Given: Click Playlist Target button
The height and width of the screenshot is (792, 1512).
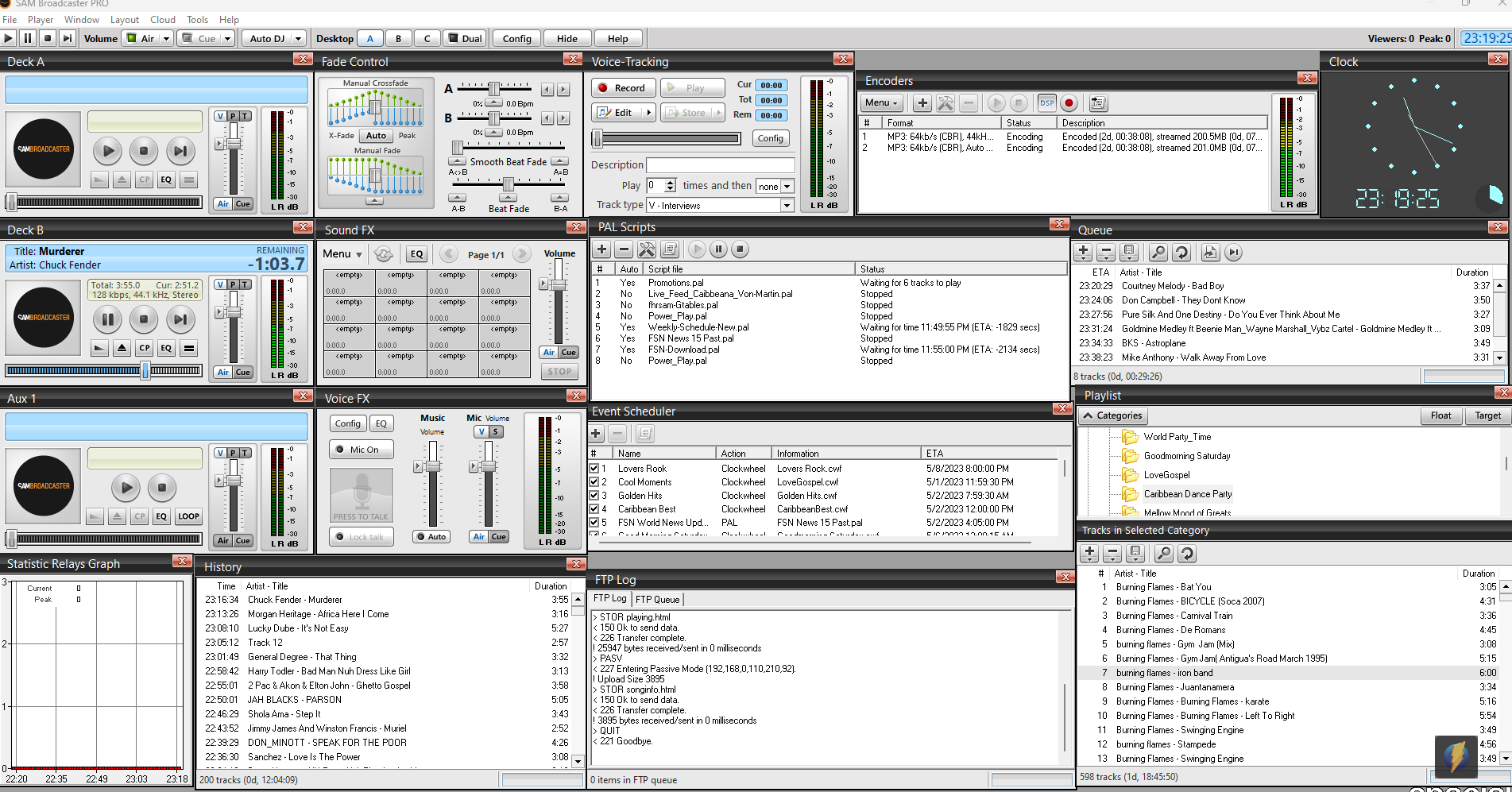Looking at the screenshot, I should 1488,415.
